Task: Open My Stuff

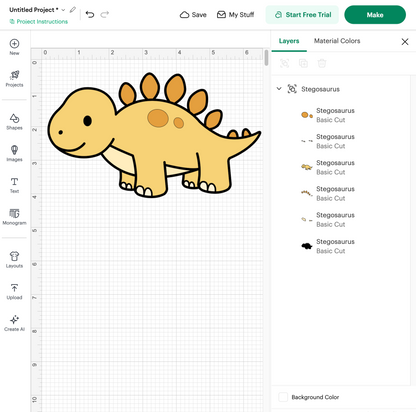Action: 235,15
